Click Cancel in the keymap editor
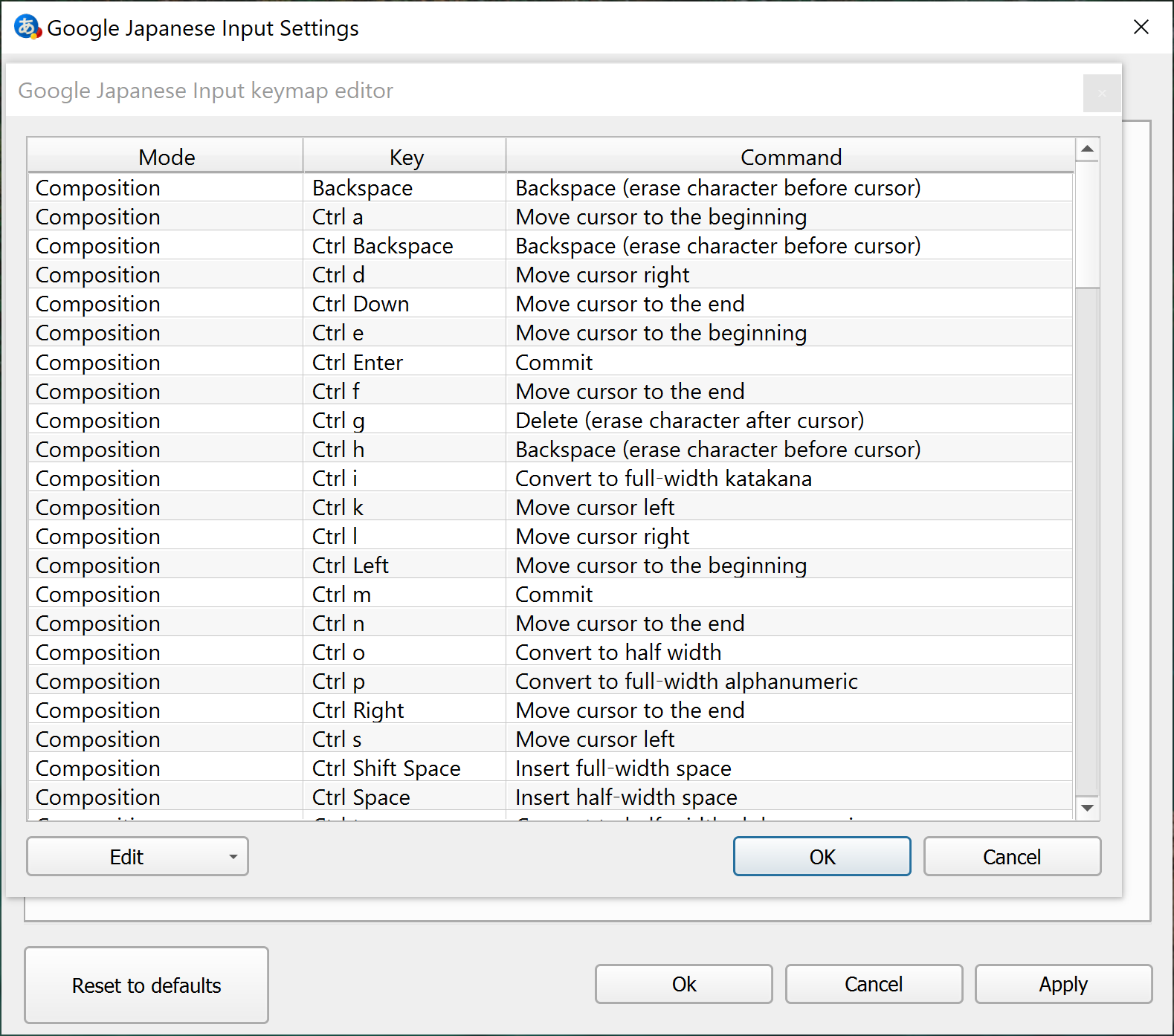Viewport: 1174px width, 1036px height. click(x=1012, y=857)
